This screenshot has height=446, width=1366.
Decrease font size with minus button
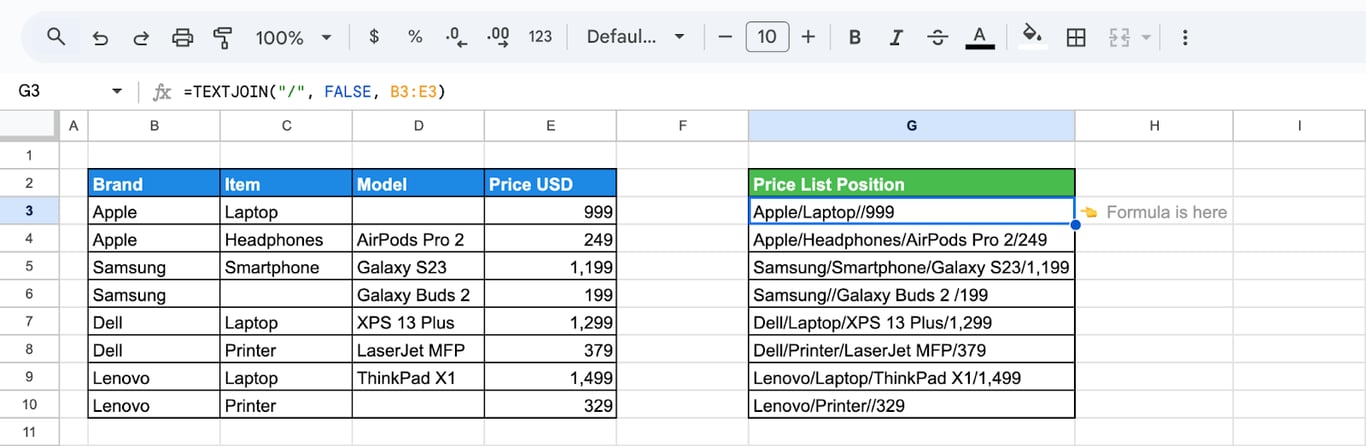pyautogui.click(x=725, y=37)
